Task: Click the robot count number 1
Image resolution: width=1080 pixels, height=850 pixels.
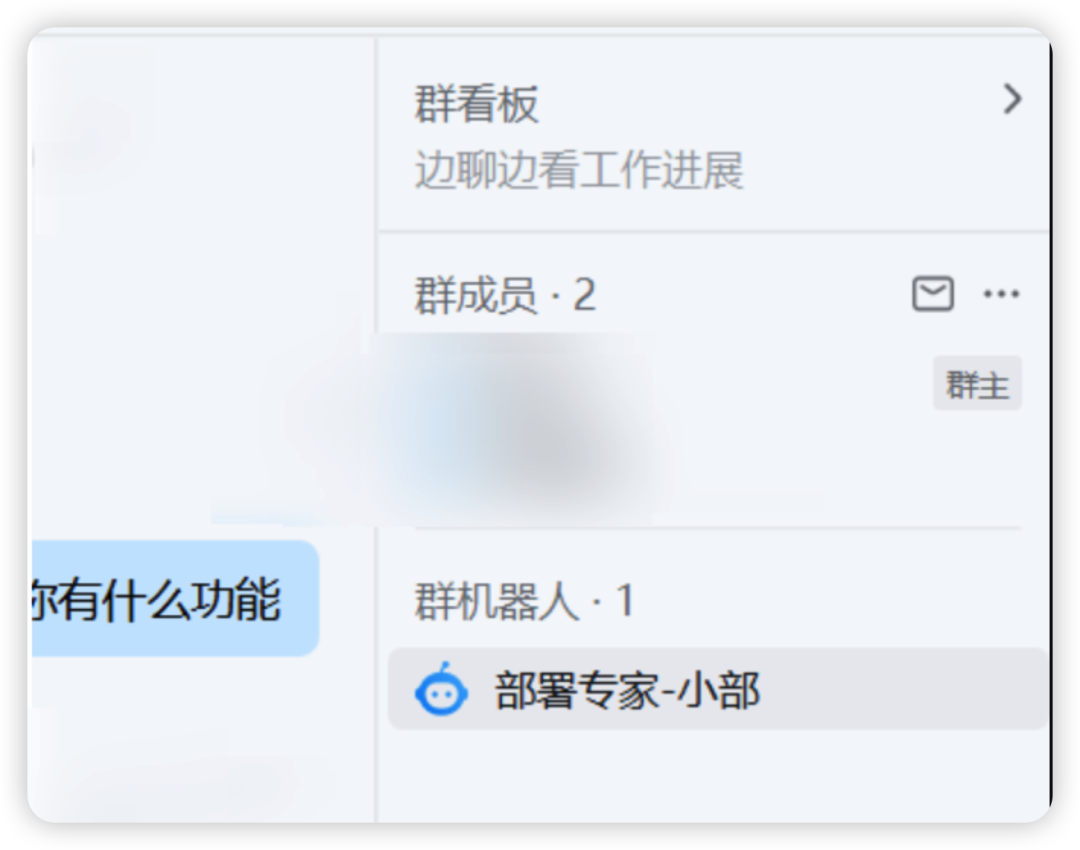Action: coord(625,601)
